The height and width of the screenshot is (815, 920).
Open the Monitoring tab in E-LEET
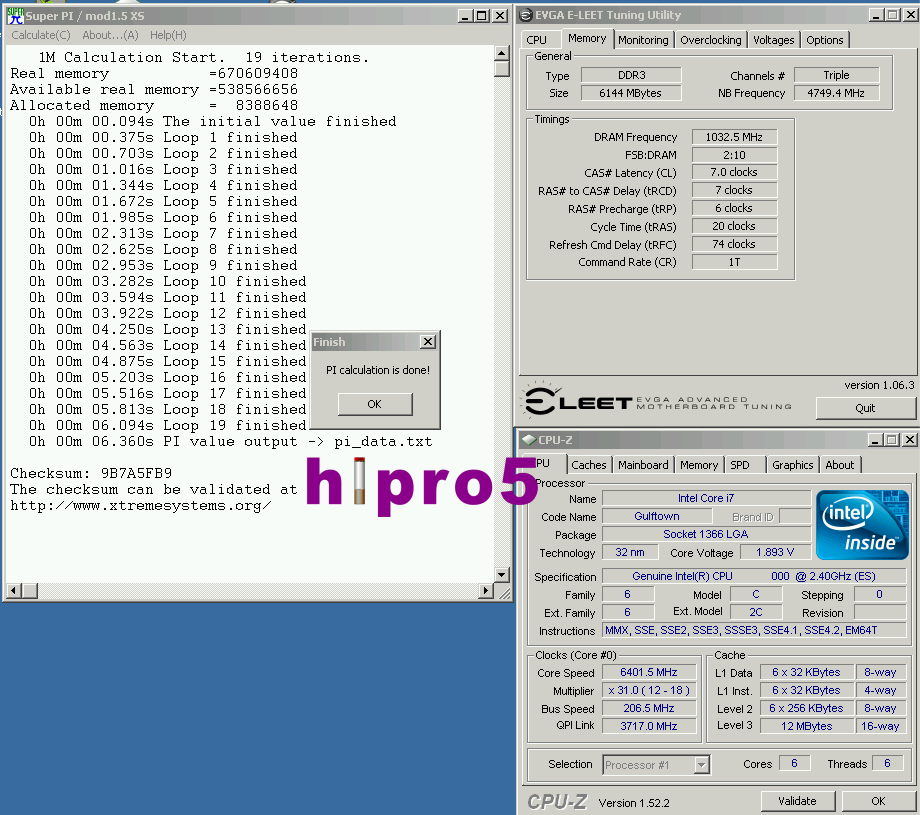pyautogui.click(x=643, y=40)
